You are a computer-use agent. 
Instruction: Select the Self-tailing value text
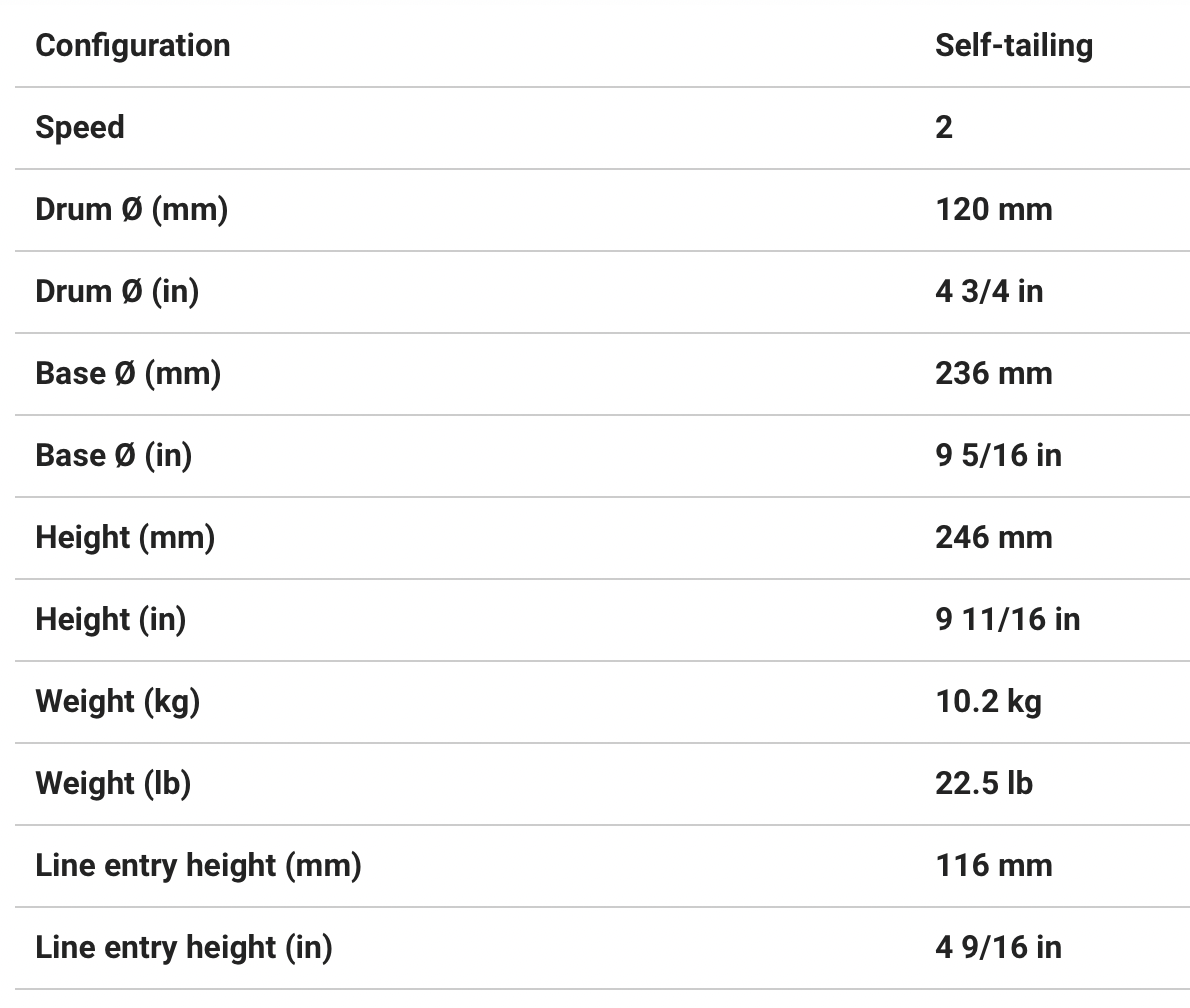[1013, 46]
